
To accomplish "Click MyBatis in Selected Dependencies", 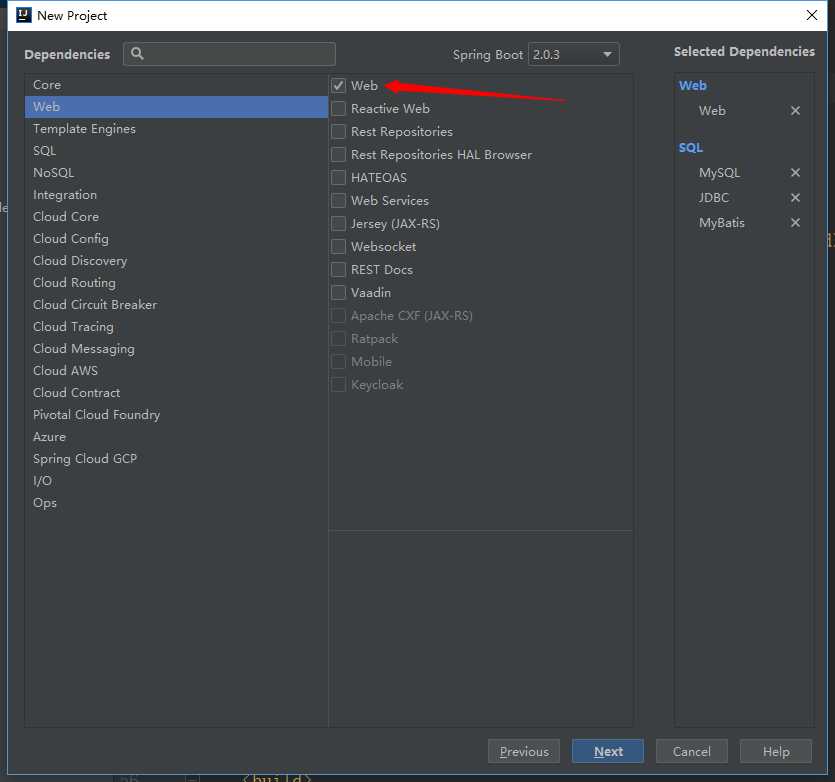I will point(722,223).
